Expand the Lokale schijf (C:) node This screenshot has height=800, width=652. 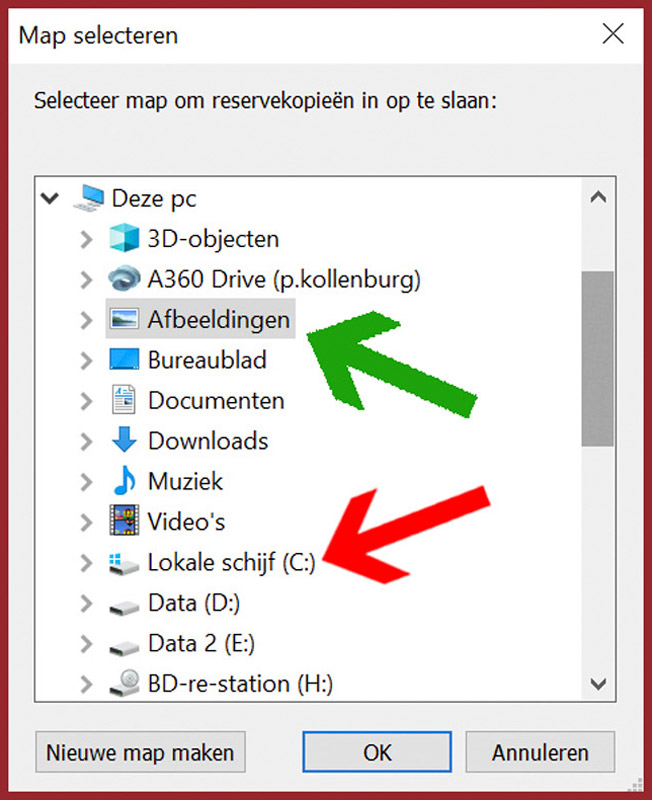pyautogui.click(x=85, y=563)
